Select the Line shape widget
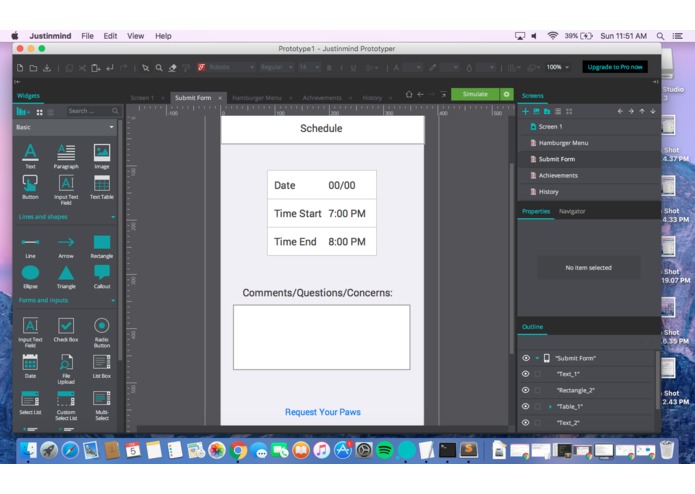695x494 pixels. tap(30, 246)
